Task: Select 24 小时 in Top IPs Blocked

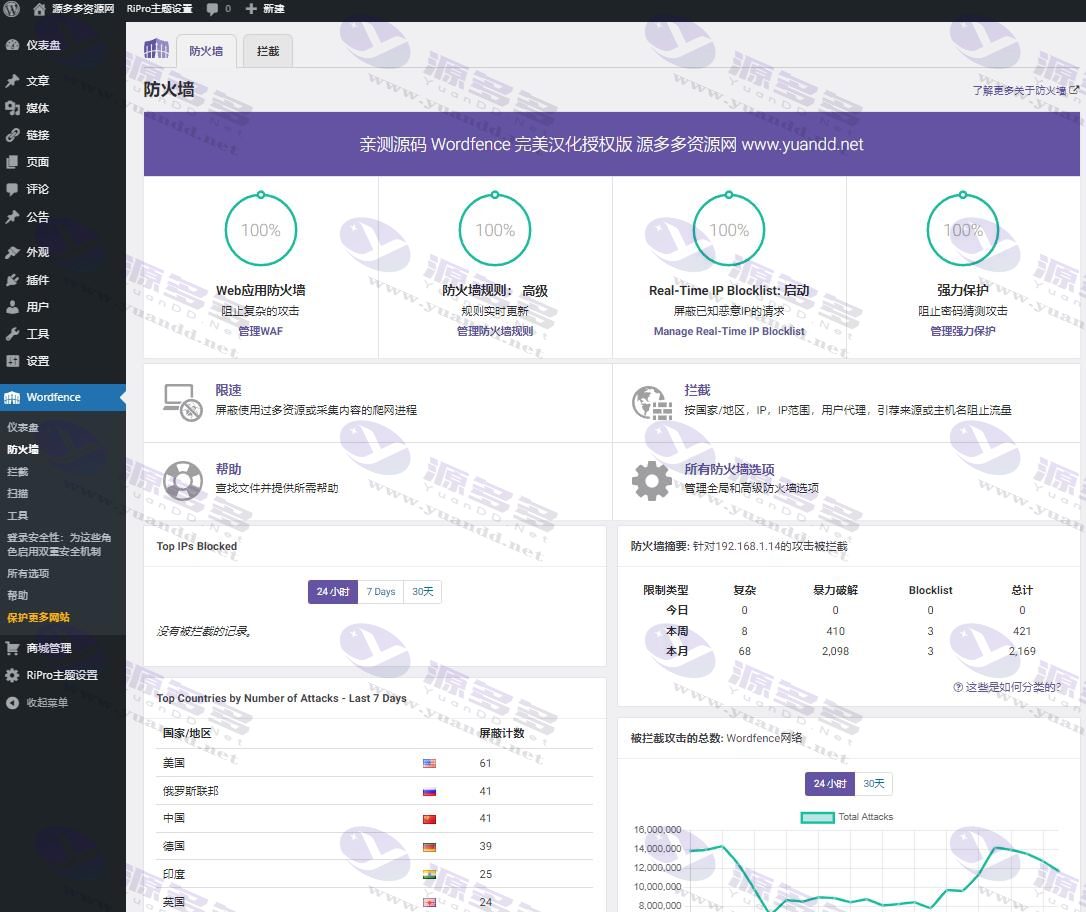Action: [333, 591]
